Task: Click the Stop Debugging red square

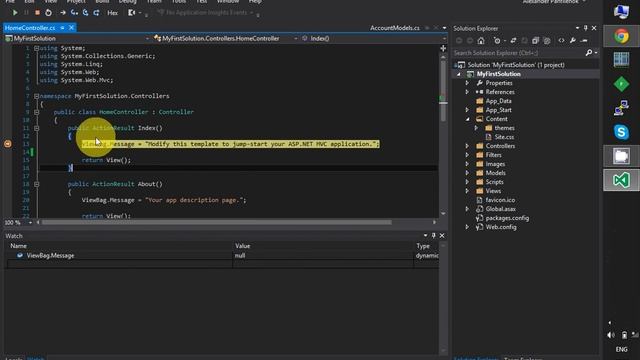Action: point(37,13)
